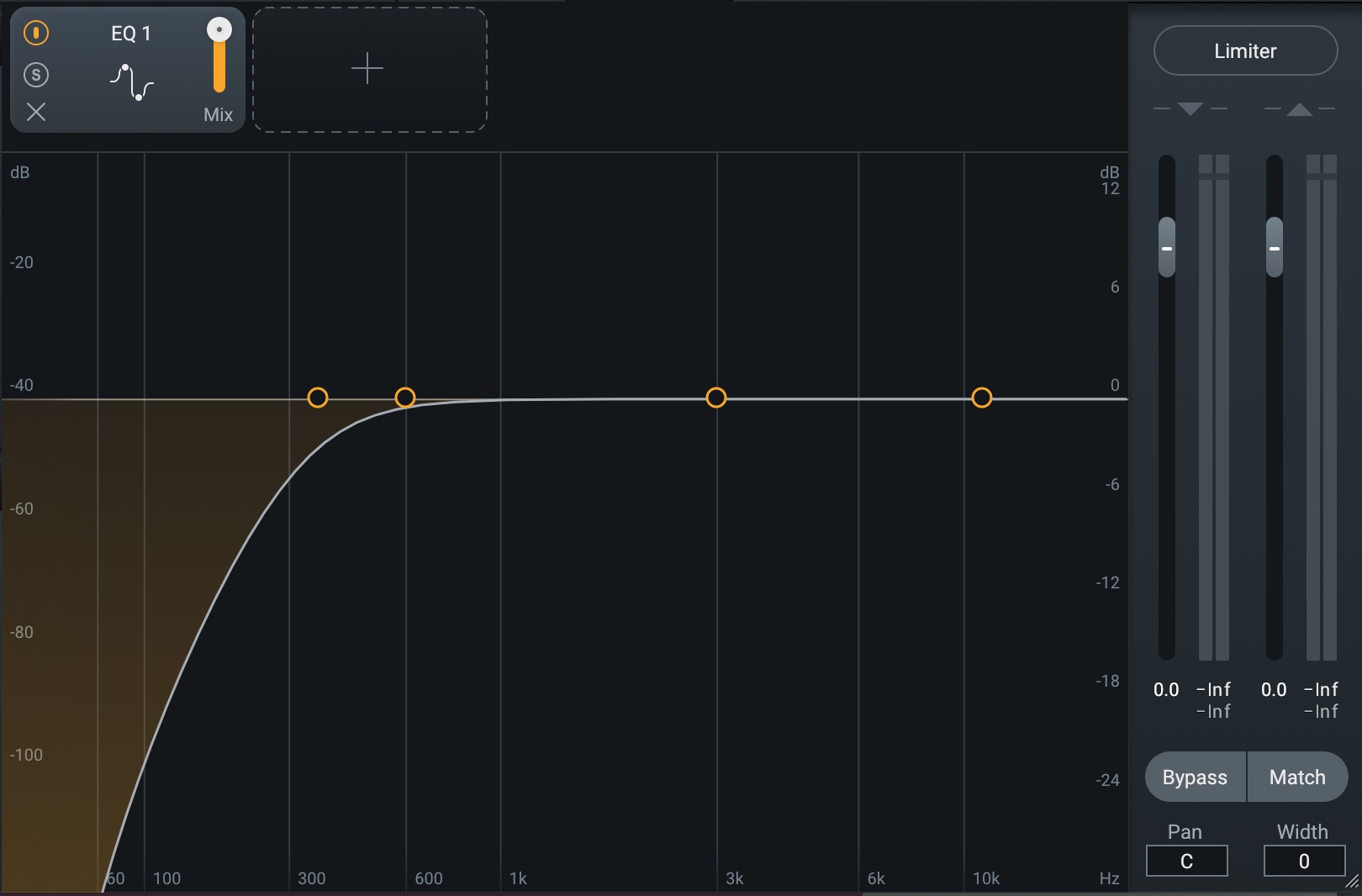Remove EQ 1 with the X icon
Viewport: 1362px width, 896px height.
[x=36, y=113]
